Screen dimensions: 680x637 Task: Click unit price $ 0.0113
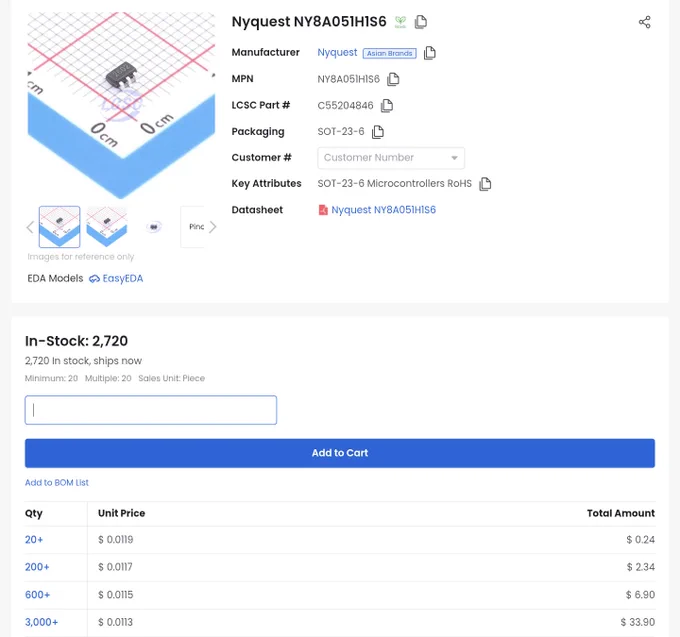click(115, 622)
